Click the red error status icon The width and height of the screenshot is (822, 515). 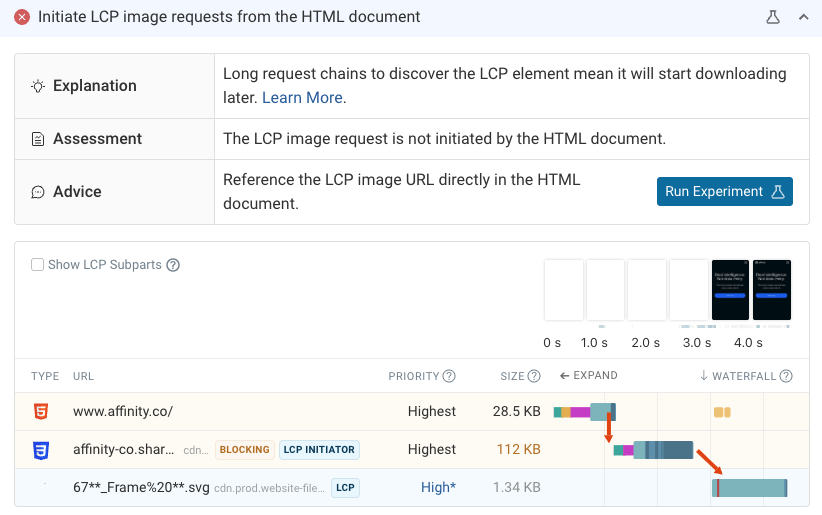(22, 17)
